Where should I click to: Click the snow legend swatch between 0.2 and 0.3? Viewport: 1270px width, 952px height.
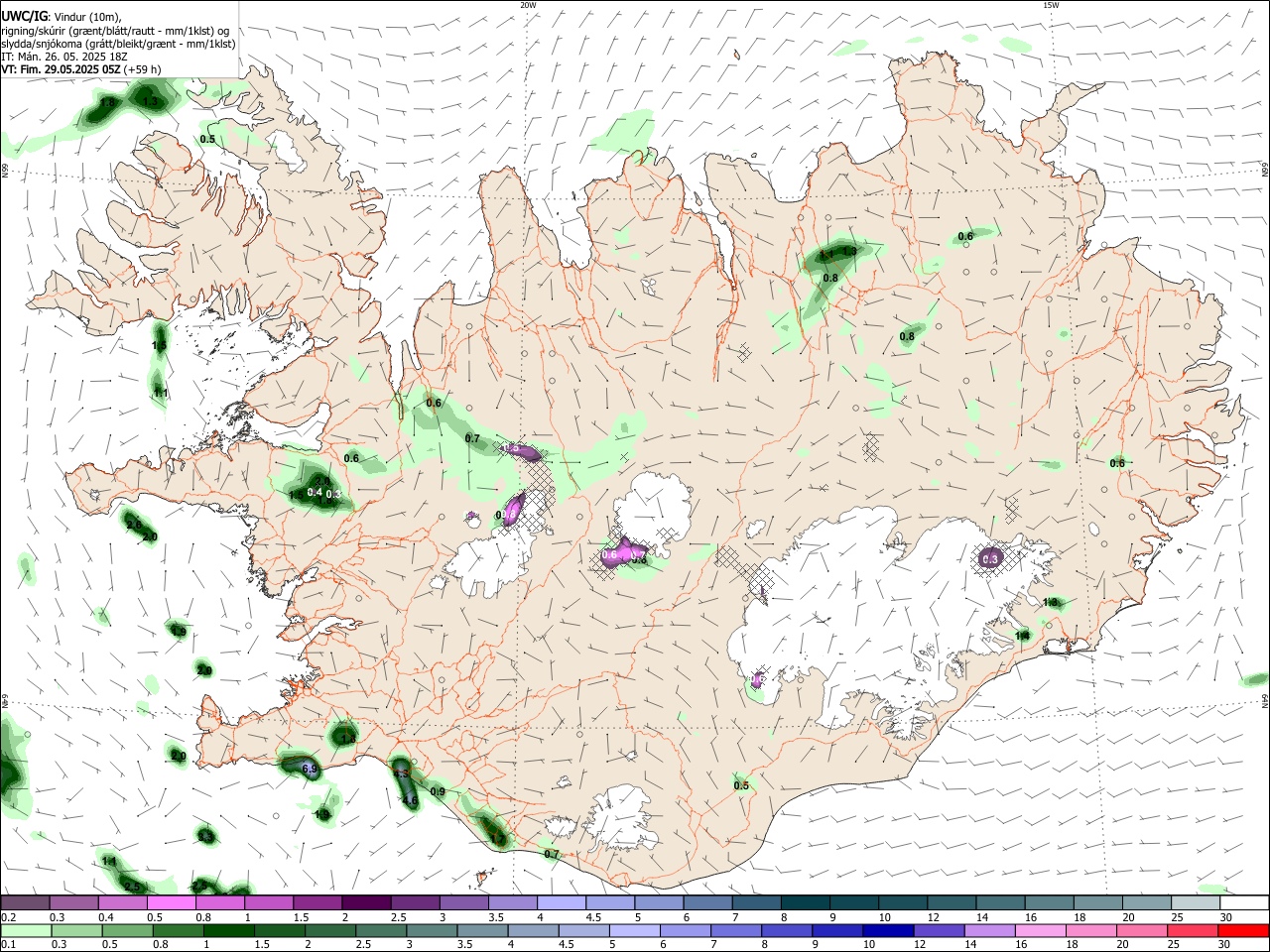(26, 903)
